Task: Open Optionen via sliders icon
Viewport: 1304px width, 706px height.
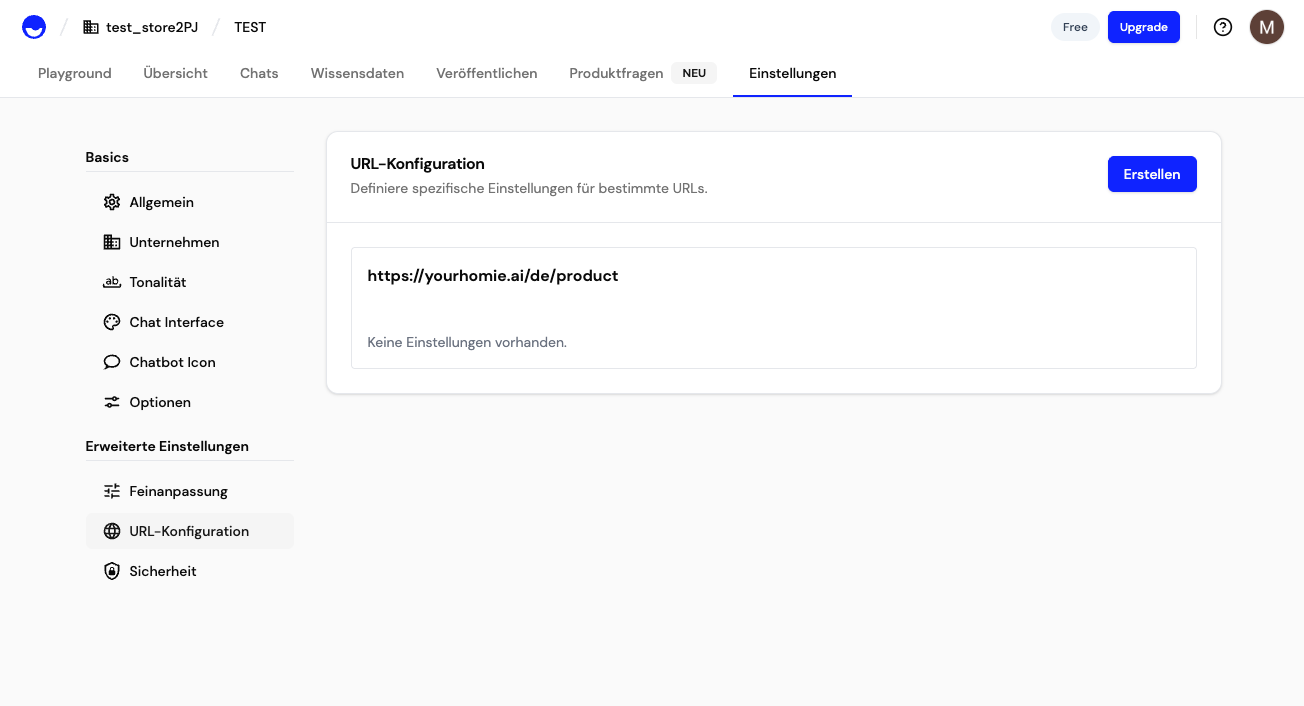Action: point(112,402)
